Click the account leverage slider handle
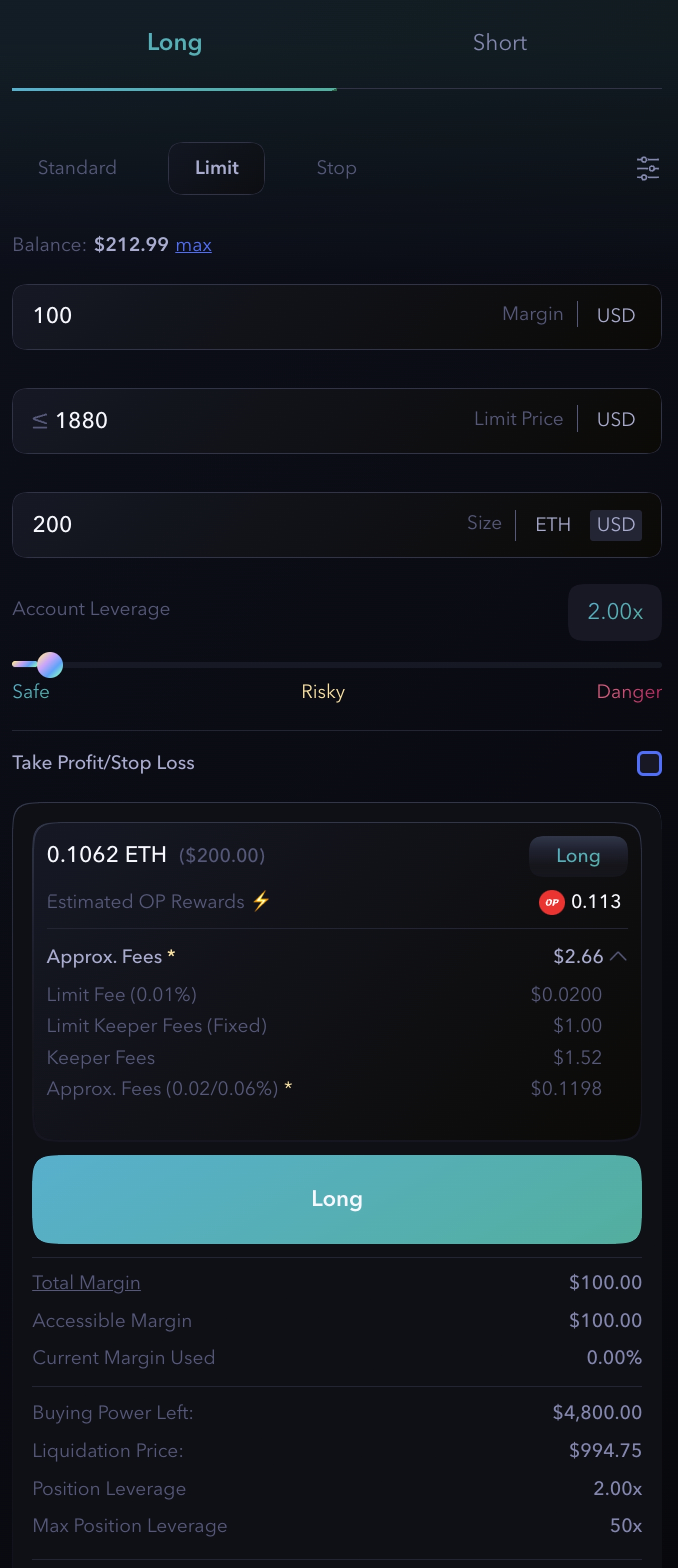 (50, 664)
